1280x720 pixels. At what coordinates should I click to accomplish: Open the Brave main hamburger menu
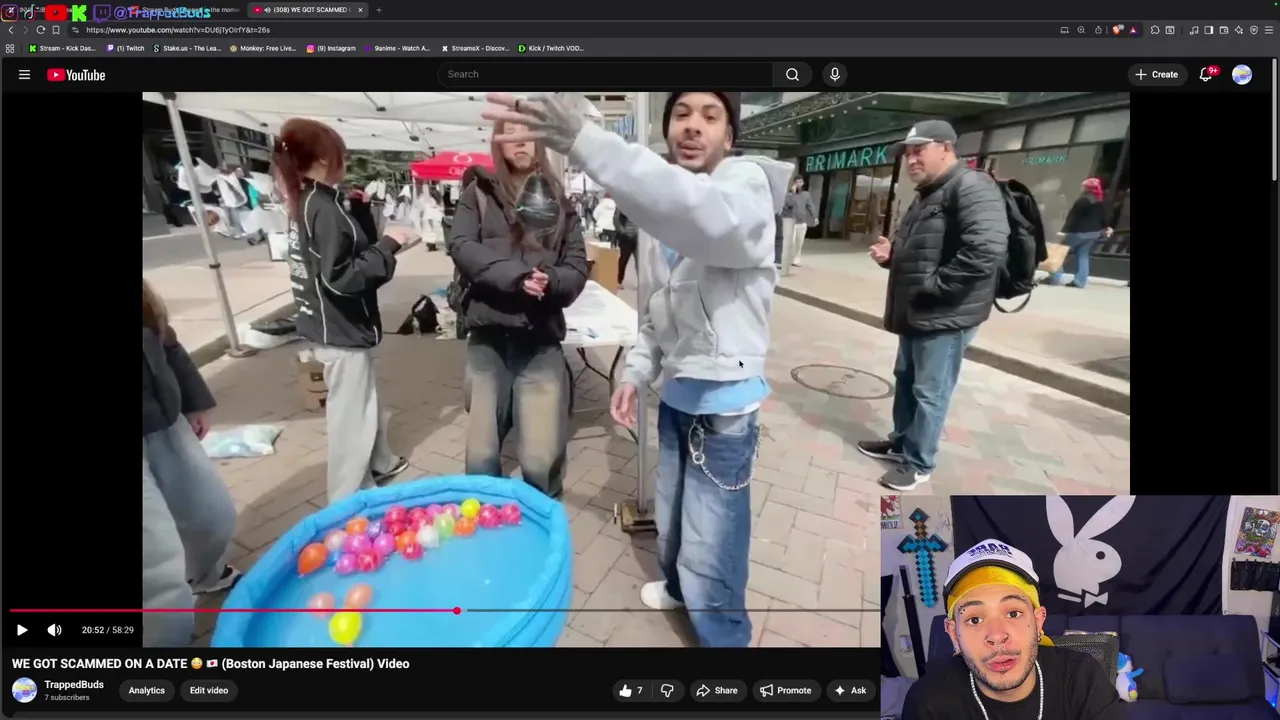click(1269, 30)
